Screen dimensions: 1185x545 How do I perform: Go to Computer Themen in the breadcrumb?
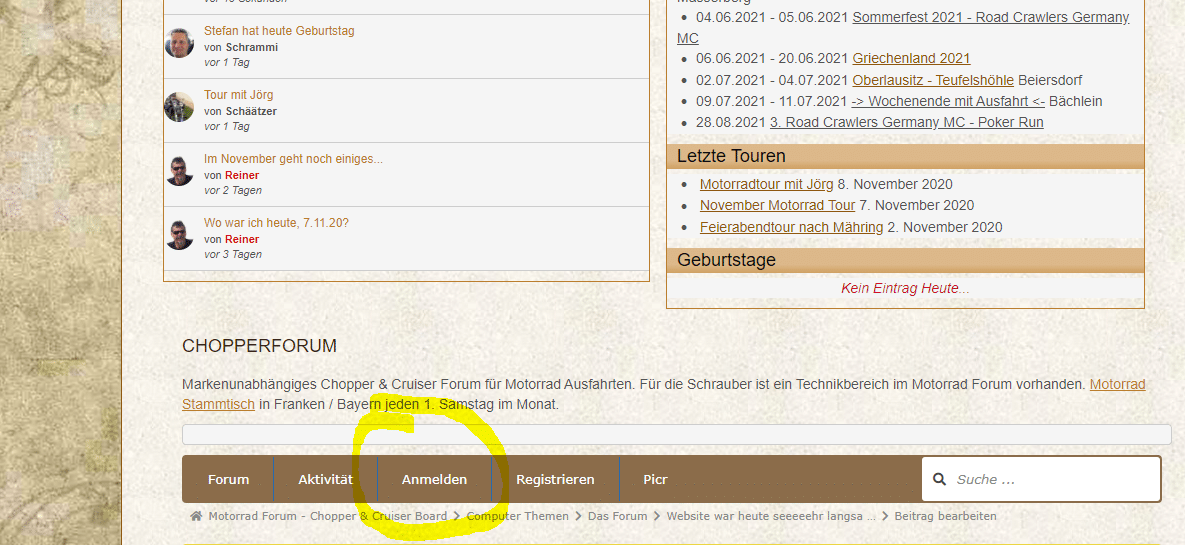[x=517, y=516]
